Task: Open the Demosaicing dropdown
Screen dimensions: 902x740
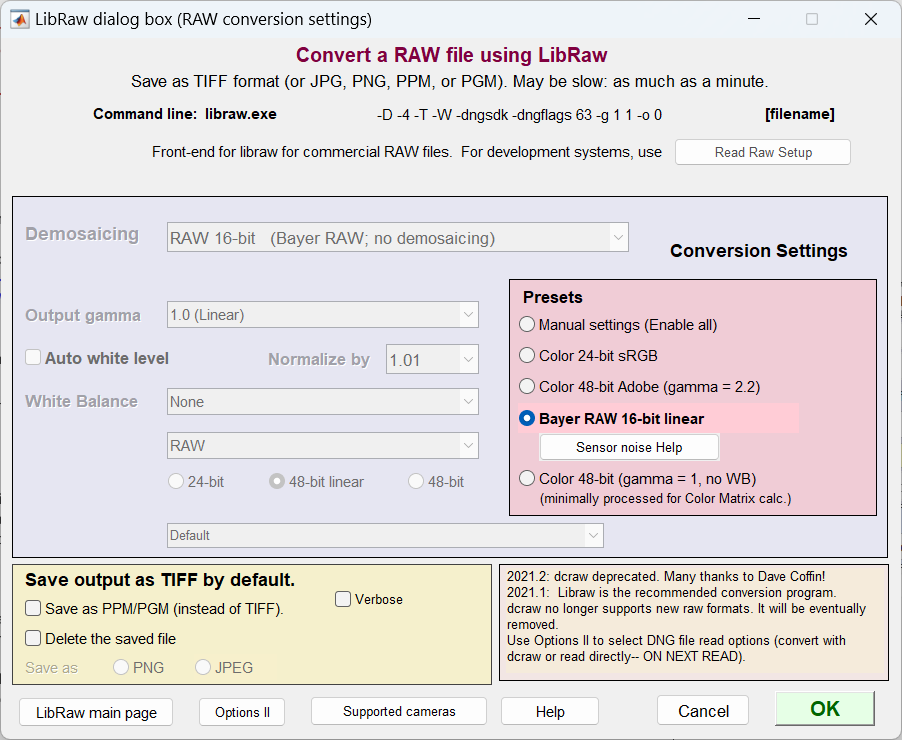Action: click(398, 238)
